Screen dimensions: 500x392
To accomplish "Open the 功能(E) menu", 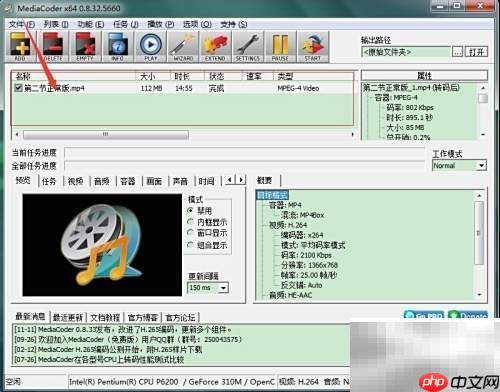I will (91, 24).
